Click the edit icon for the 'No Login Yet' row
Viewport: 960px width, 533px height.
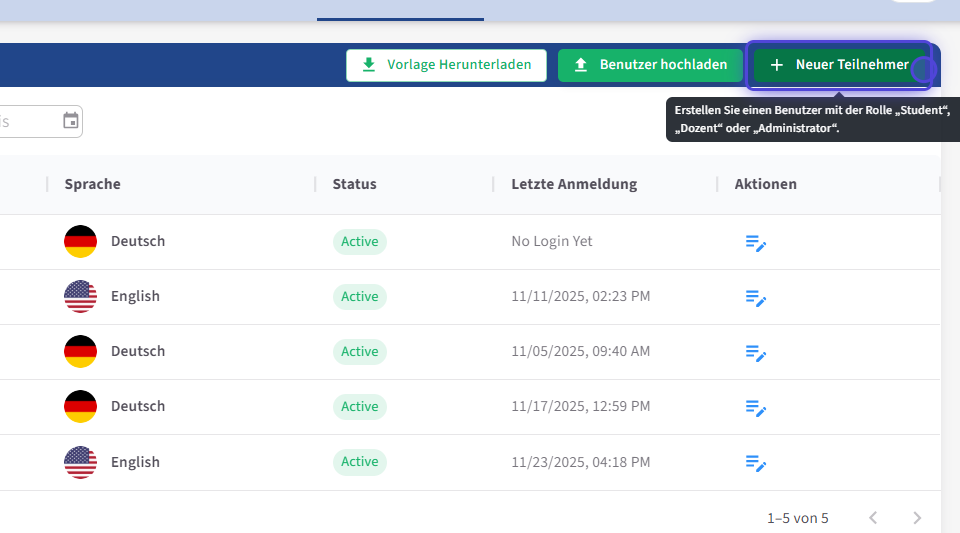pyautogui.click(x=755, y=242)
